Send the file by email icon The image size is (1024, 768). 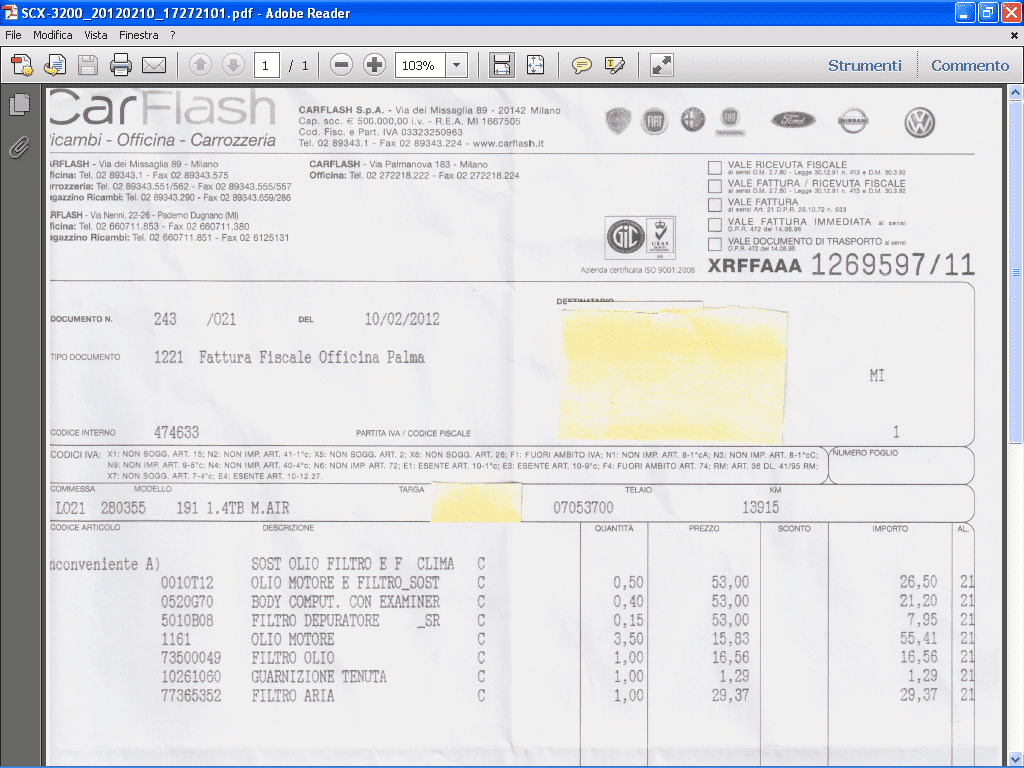(154, 66)
